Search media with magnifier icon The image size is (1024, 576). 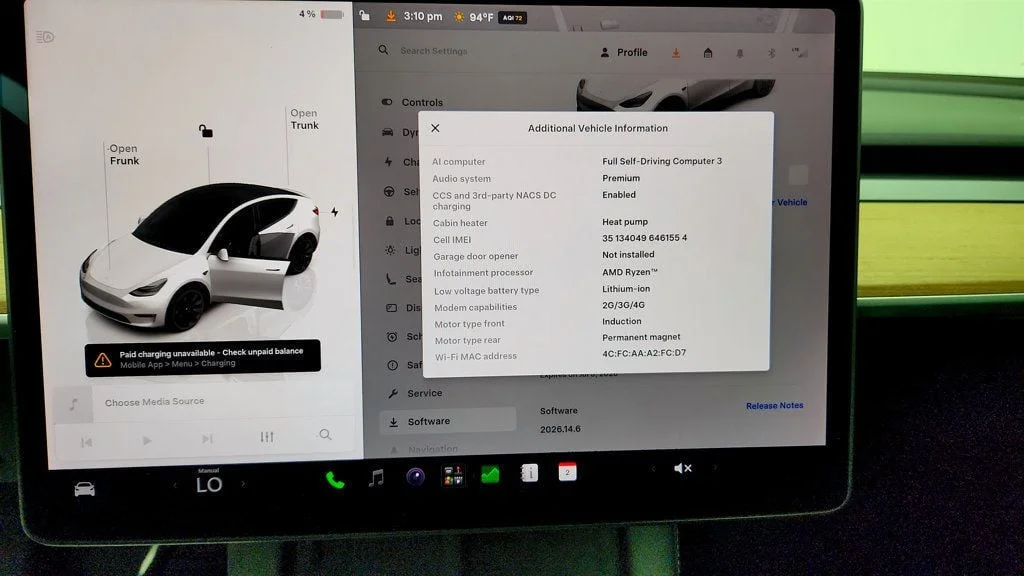[325, 434]
